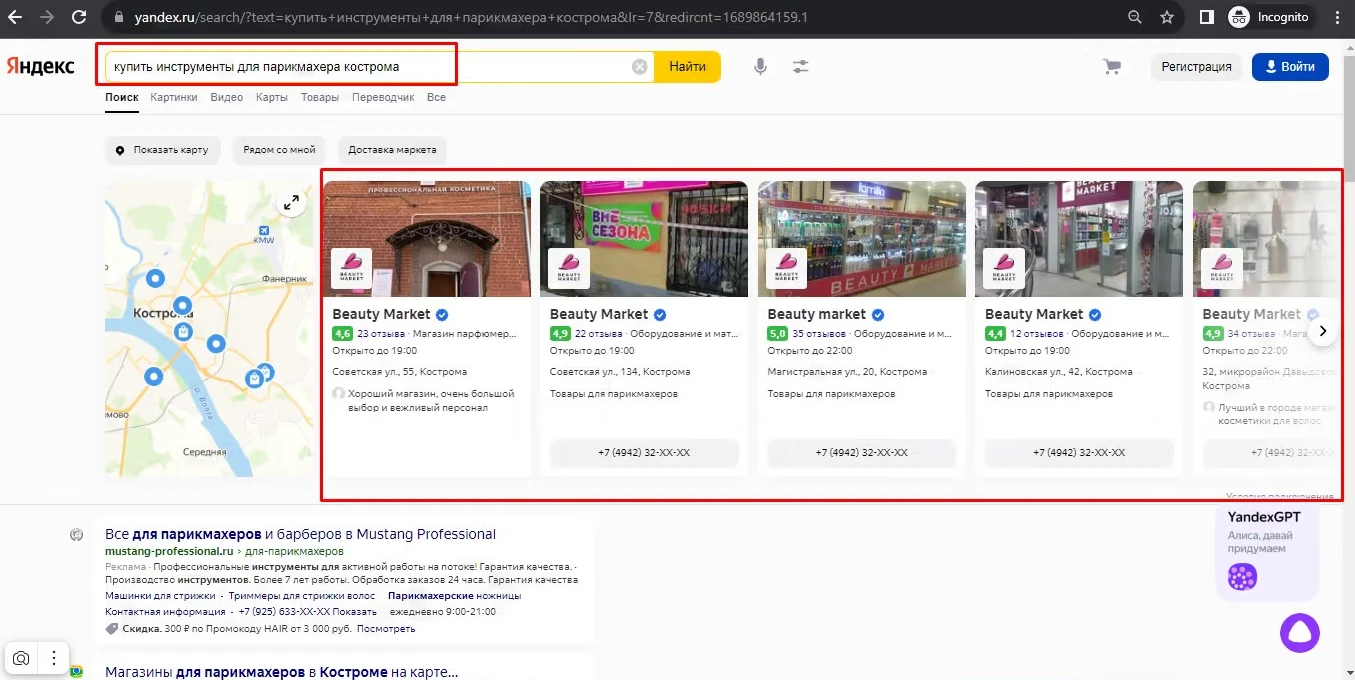Switch to the Товары tab
Viewport: 1355px width, 680px height.
pos(320,97)
